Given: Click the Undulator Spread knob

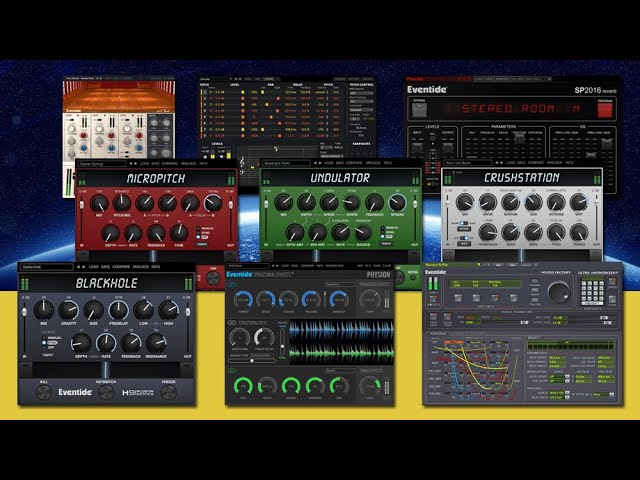Looking at the screenshot, I should point(397,202).
